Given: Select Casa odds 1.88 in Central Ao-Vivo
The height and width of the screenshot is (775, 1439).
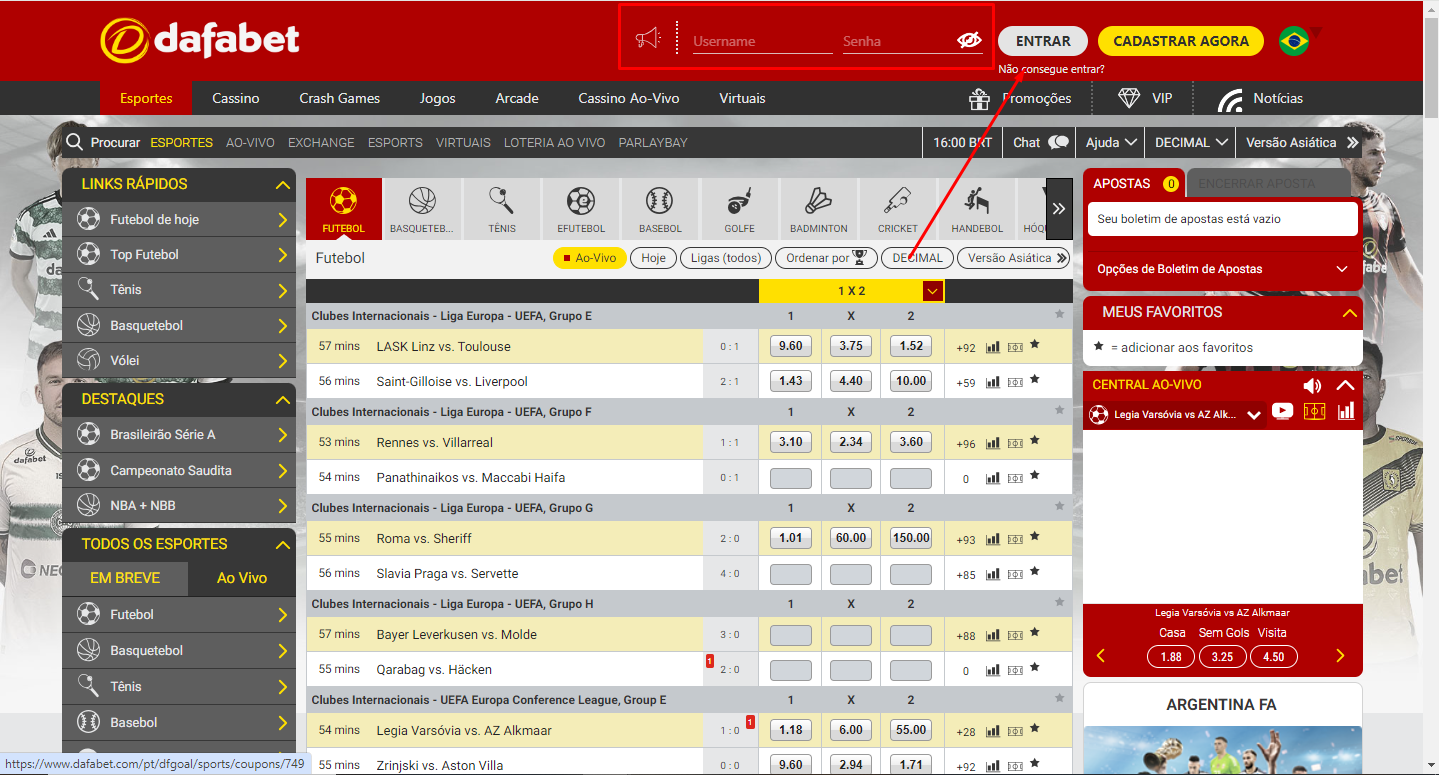Looking at the screenshot, I should point(1171,657).
